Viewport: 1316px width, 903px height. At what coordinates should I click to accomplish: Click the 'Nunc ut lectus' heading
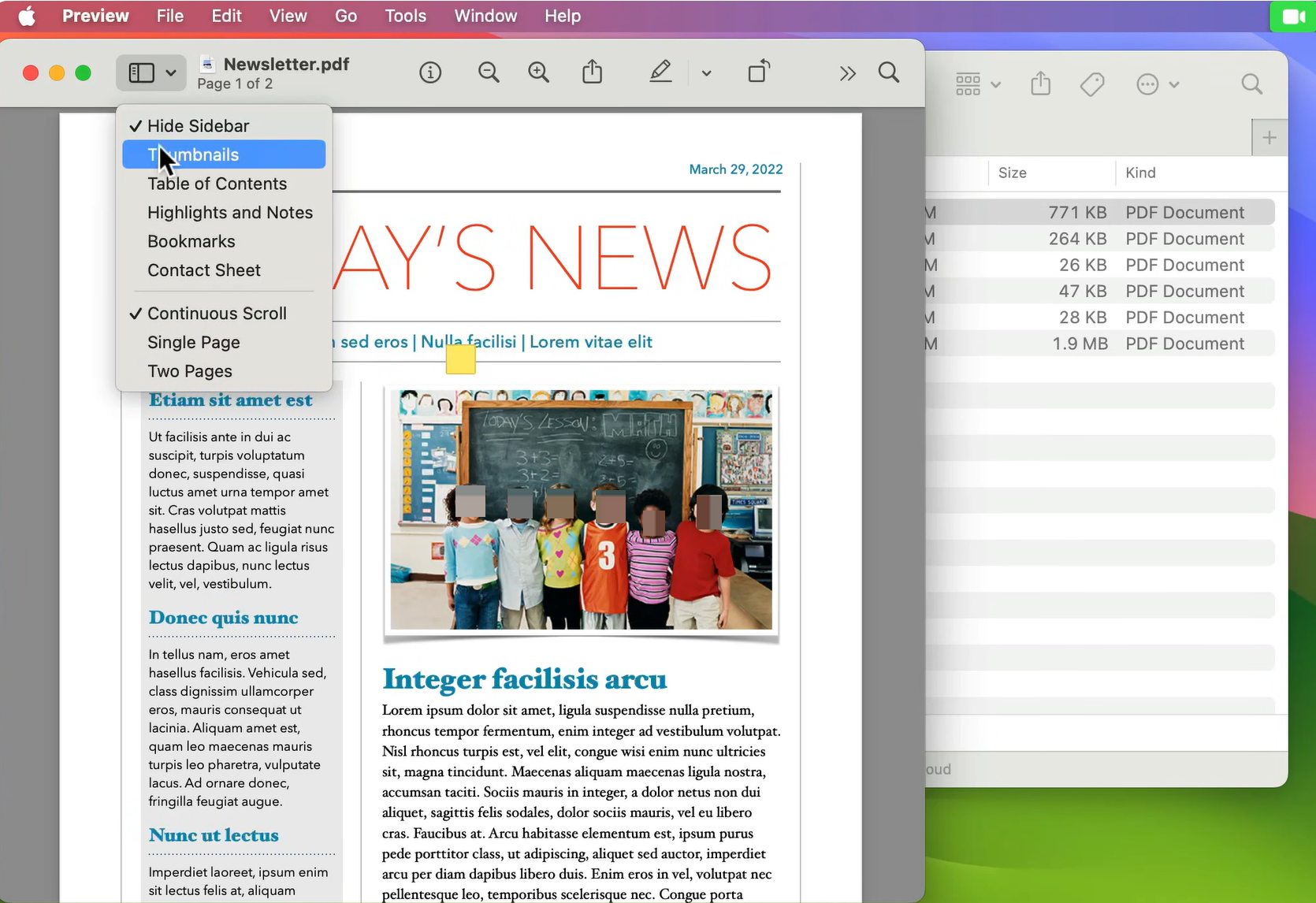tap(214, 835)
